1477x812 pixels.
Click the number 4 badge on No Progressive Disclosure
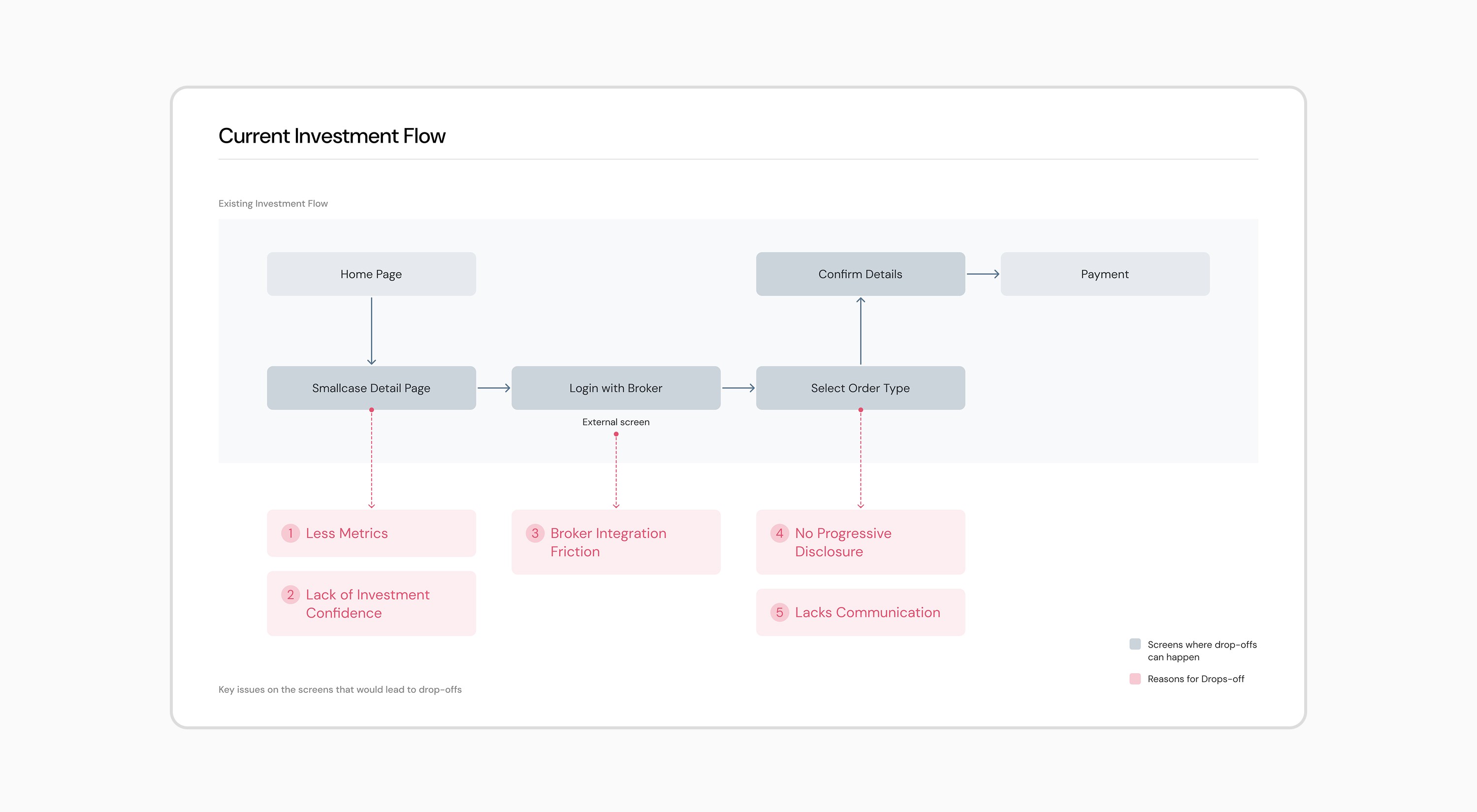point(779,533)
